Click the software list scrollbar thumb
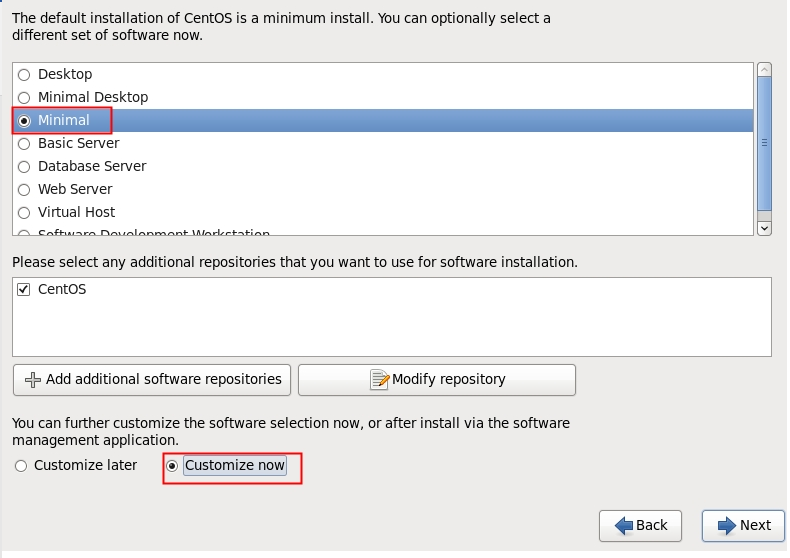Screen dimensions: 790x558 click(x=764, y=142)
